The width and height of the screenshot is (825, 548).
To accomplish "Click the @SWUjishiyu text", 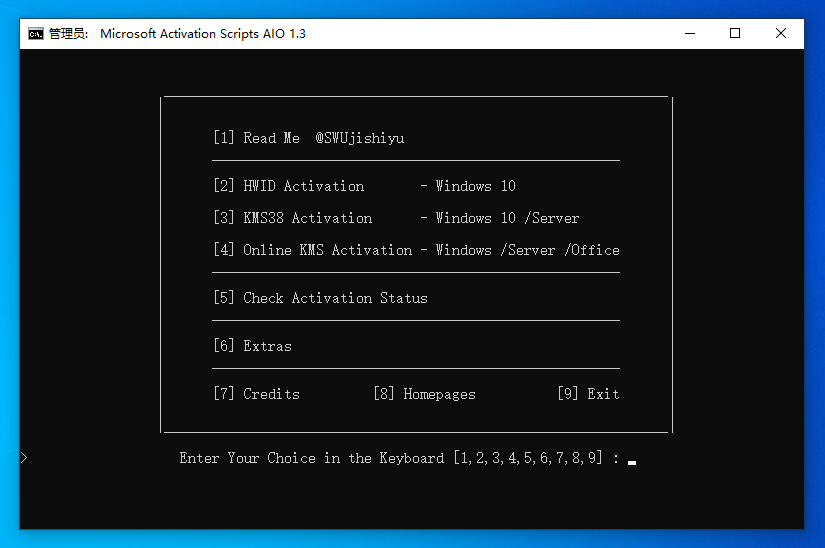I will tap(360, 138).
